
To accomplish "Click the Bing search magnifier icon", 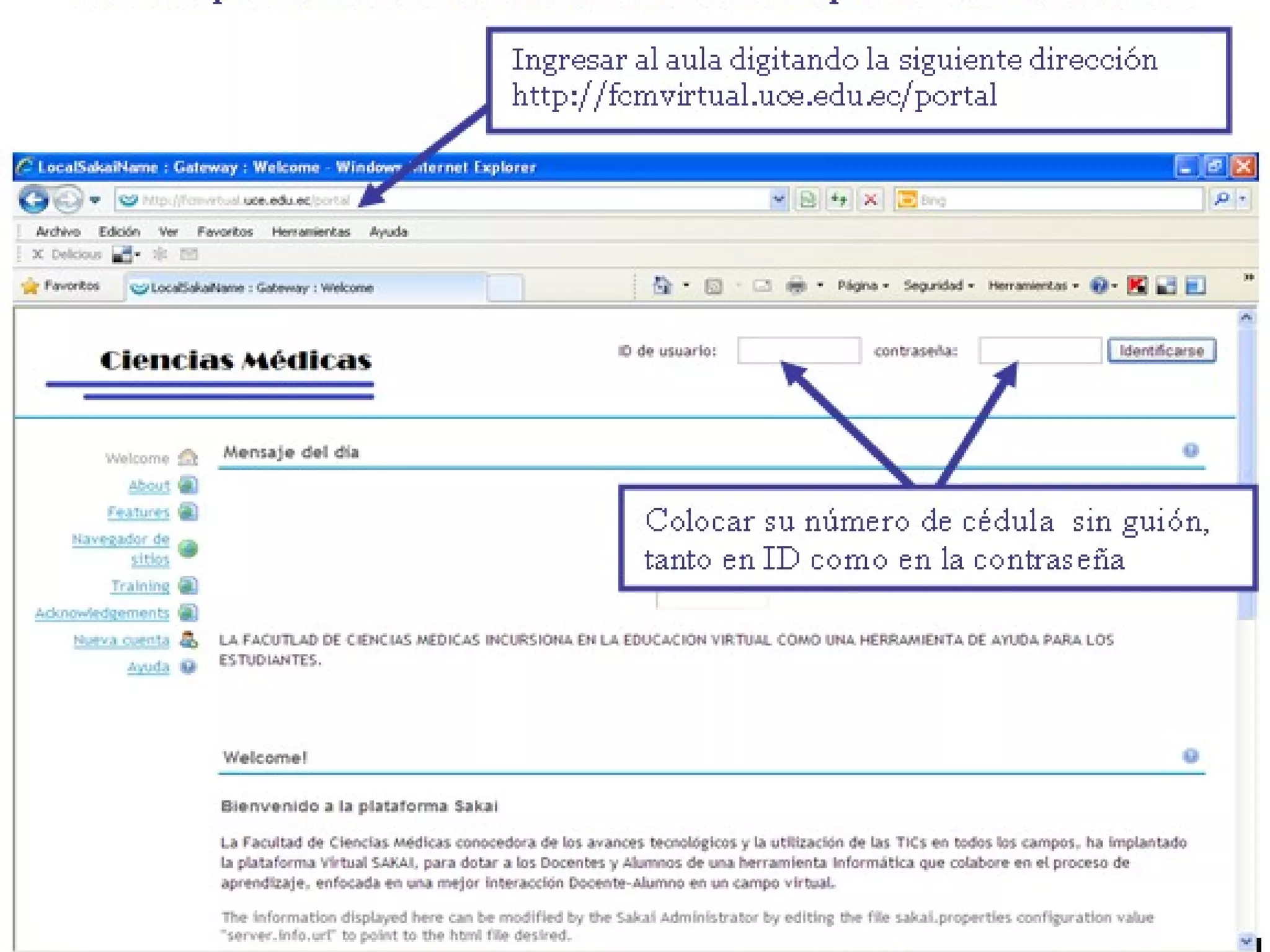I will click(1221, 199).
